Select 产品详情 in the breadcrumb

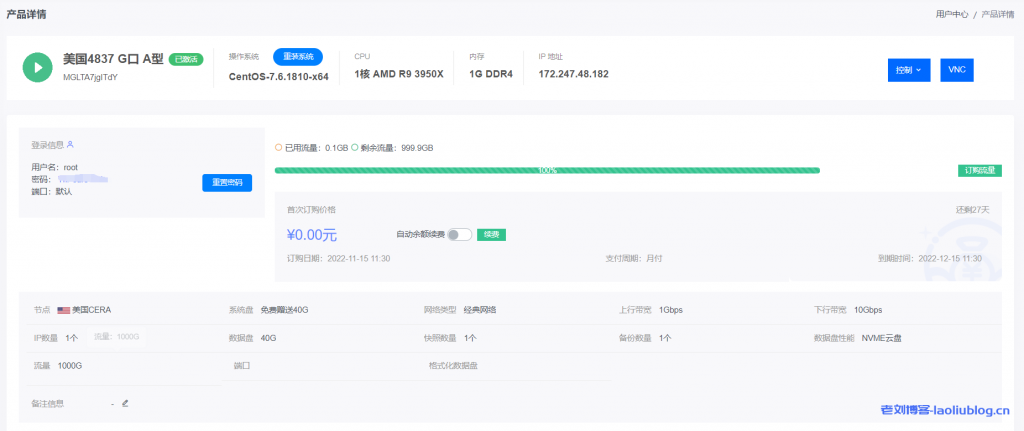pos(999,14)
